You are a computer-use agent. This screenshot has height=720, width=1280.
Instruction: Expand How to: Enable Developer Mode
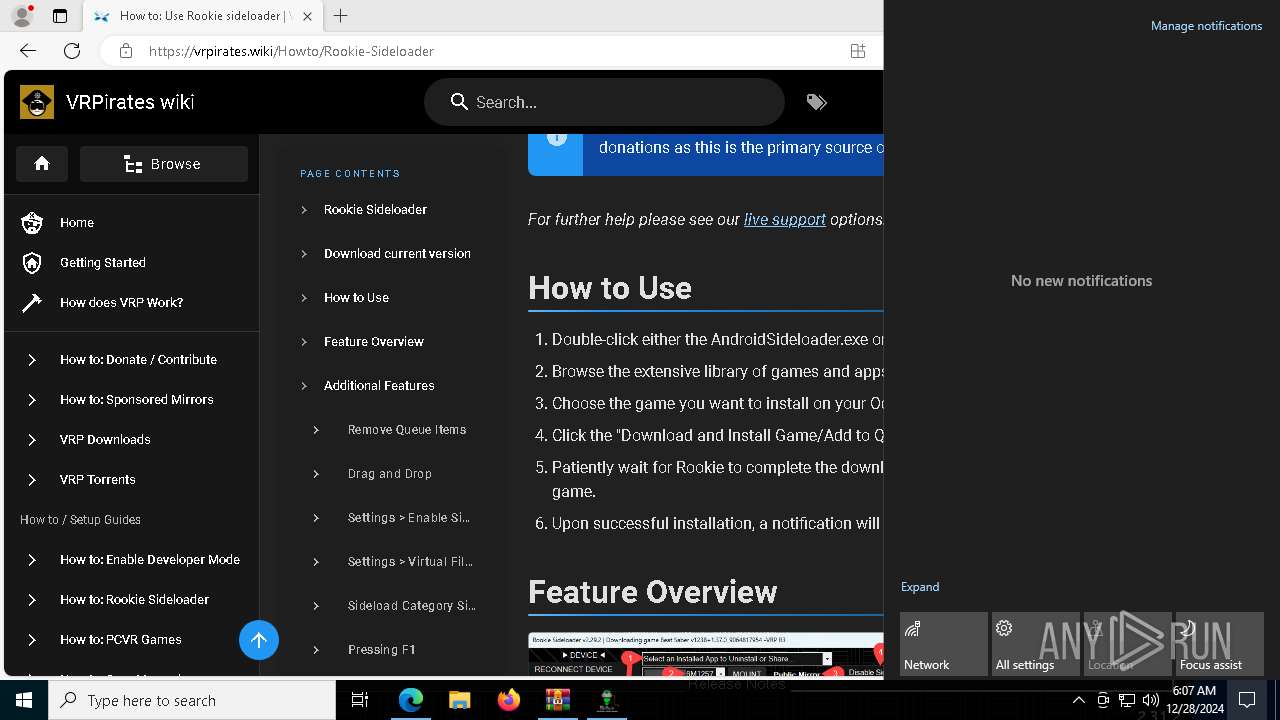32,559
